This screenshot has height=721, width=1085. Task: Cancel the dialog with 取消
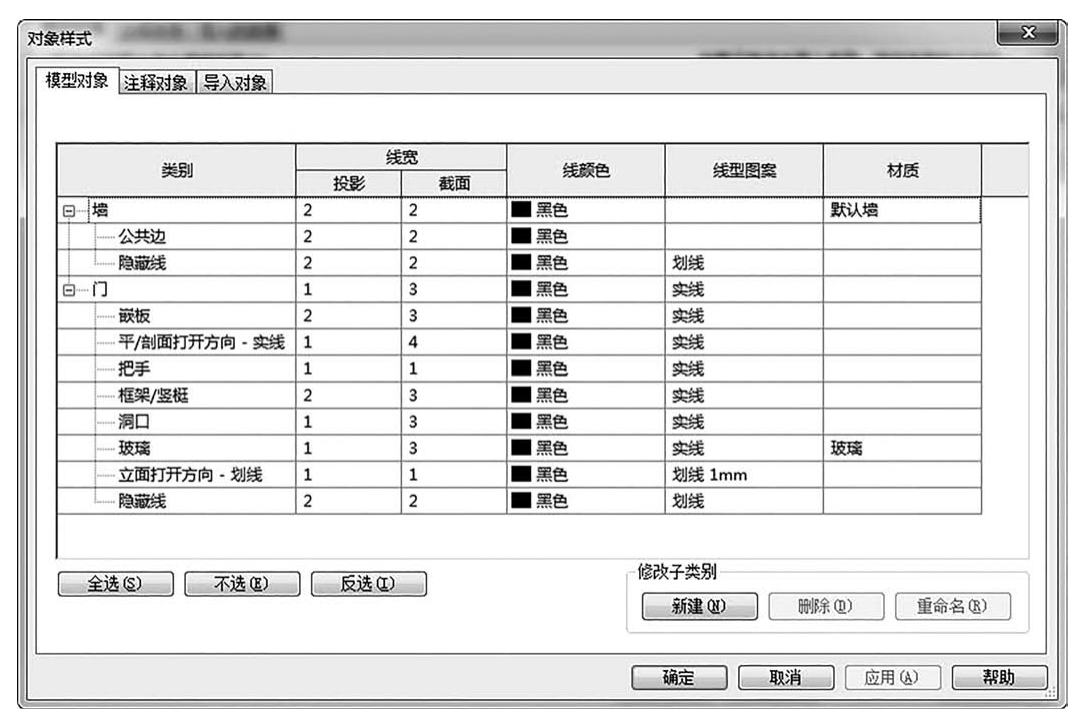[785, 678]
